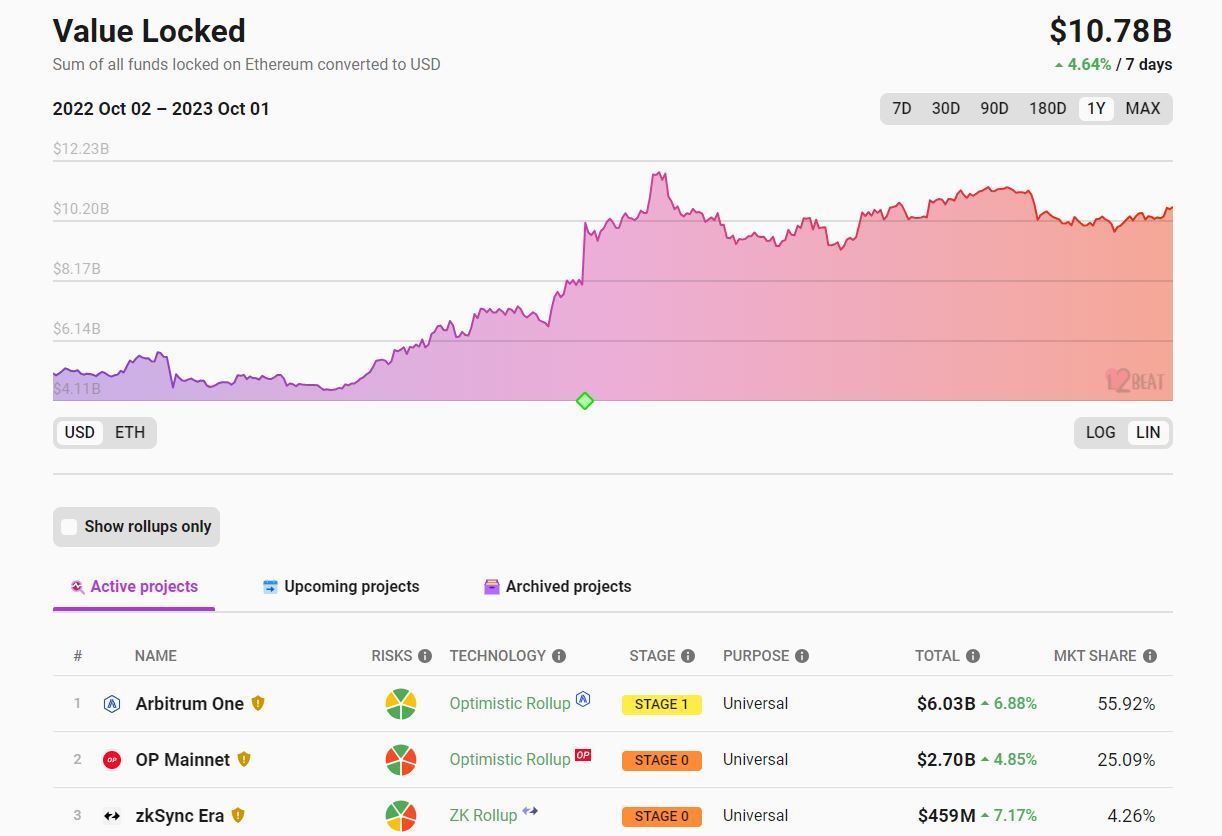Select the MAX time range
Screen dimensions: 1222x836
click(1143, 109)
